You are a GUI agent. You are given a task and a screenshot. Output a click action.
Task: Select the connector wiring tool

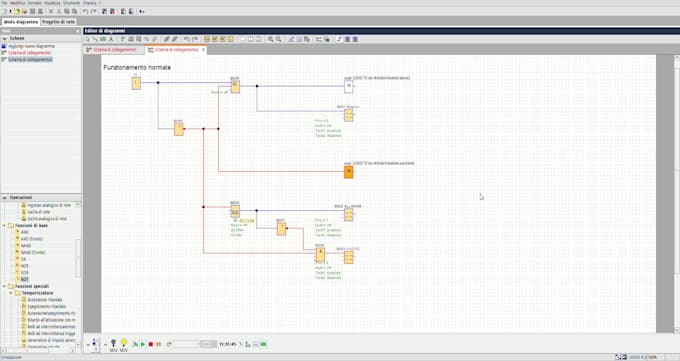point(95,39)
